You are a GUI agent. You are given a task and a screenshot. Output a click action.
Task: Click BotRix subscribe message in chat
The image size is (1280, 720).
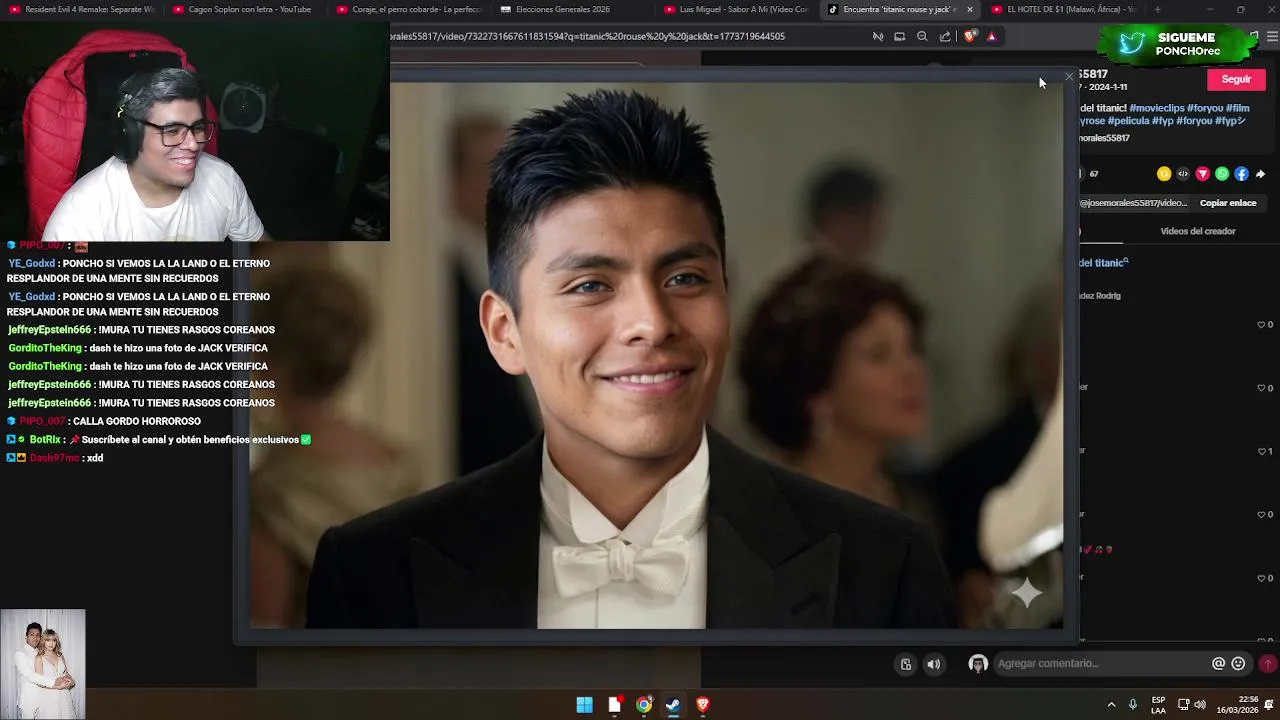click(x=159, y=440)
